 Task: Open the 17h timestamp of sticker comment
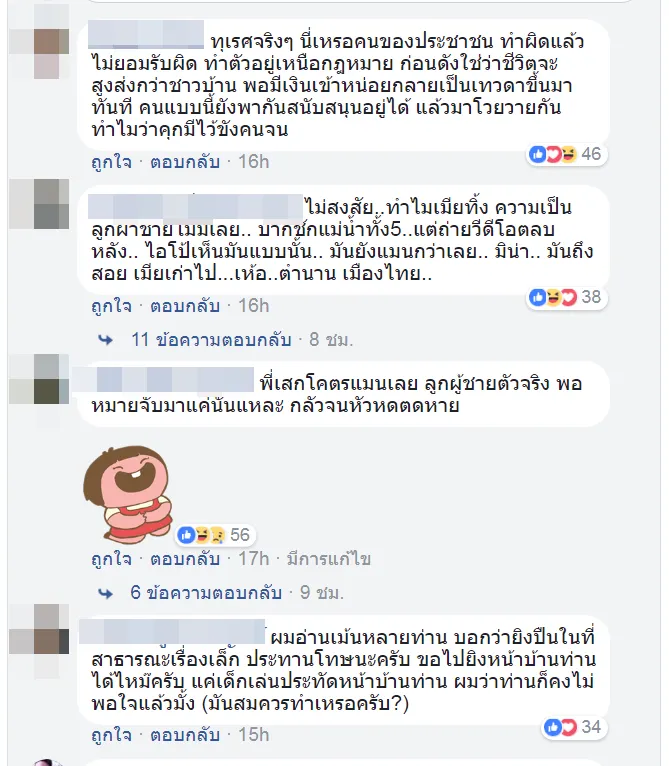(254, 559)
